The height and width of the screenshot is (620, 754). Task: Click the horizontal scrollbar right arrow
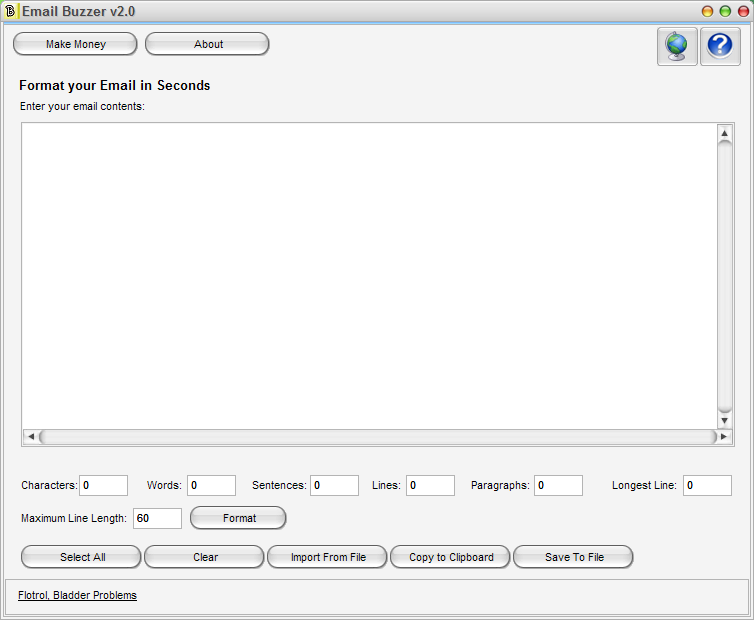click(x=717, y=437)
